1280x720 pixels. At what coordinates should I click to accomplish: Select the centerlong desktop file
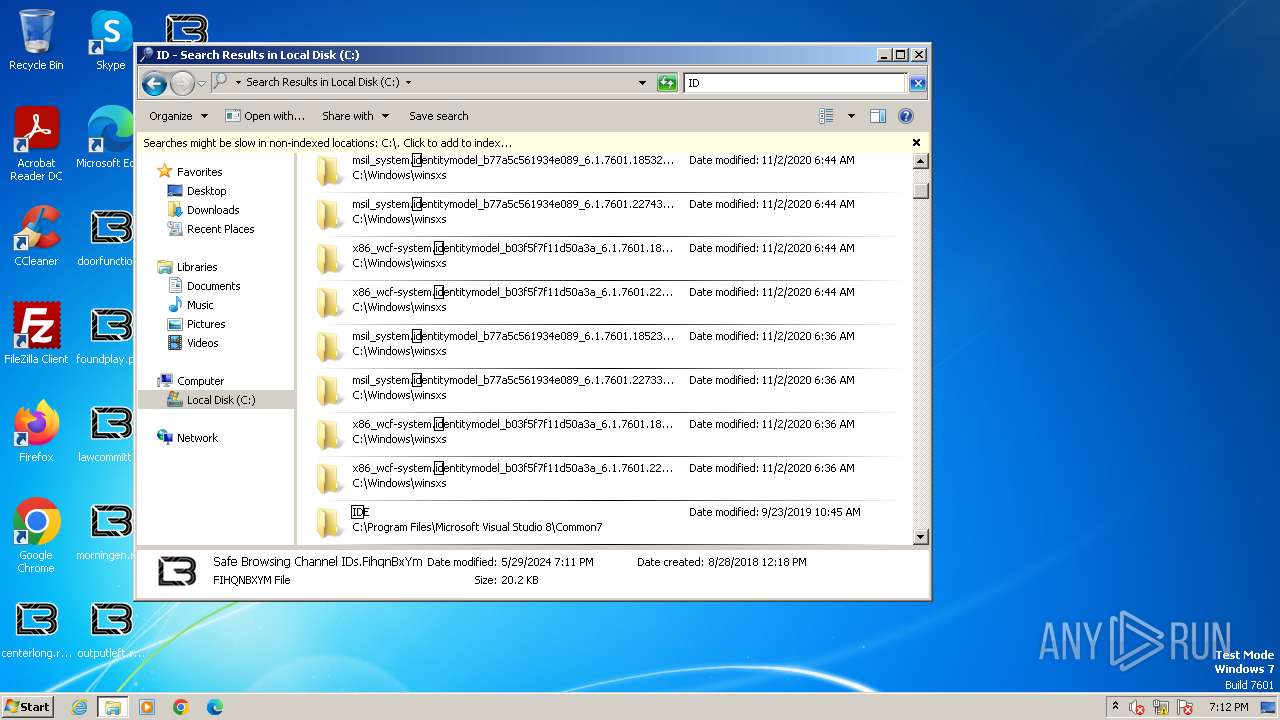pyautogui.click(x=36, y=628)
